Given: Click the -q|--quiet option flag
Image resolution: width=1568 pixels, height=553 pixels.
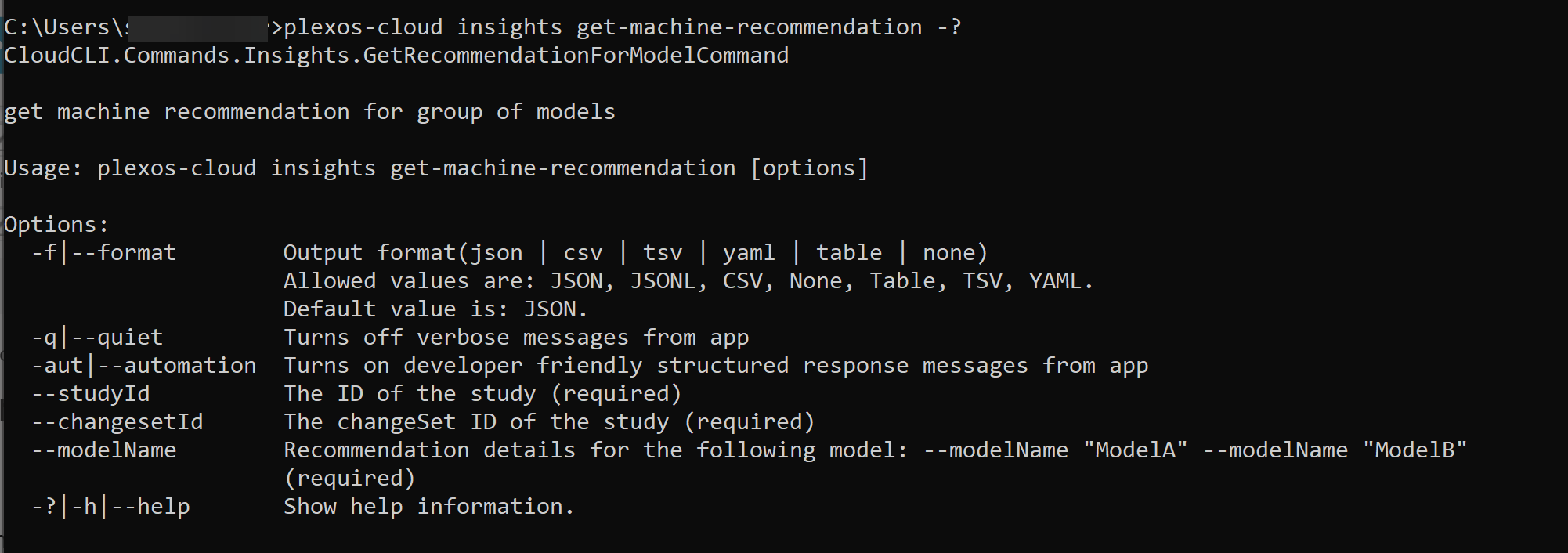Looking at the screenshot, I should pyautogui.click(x=97, y=337).
